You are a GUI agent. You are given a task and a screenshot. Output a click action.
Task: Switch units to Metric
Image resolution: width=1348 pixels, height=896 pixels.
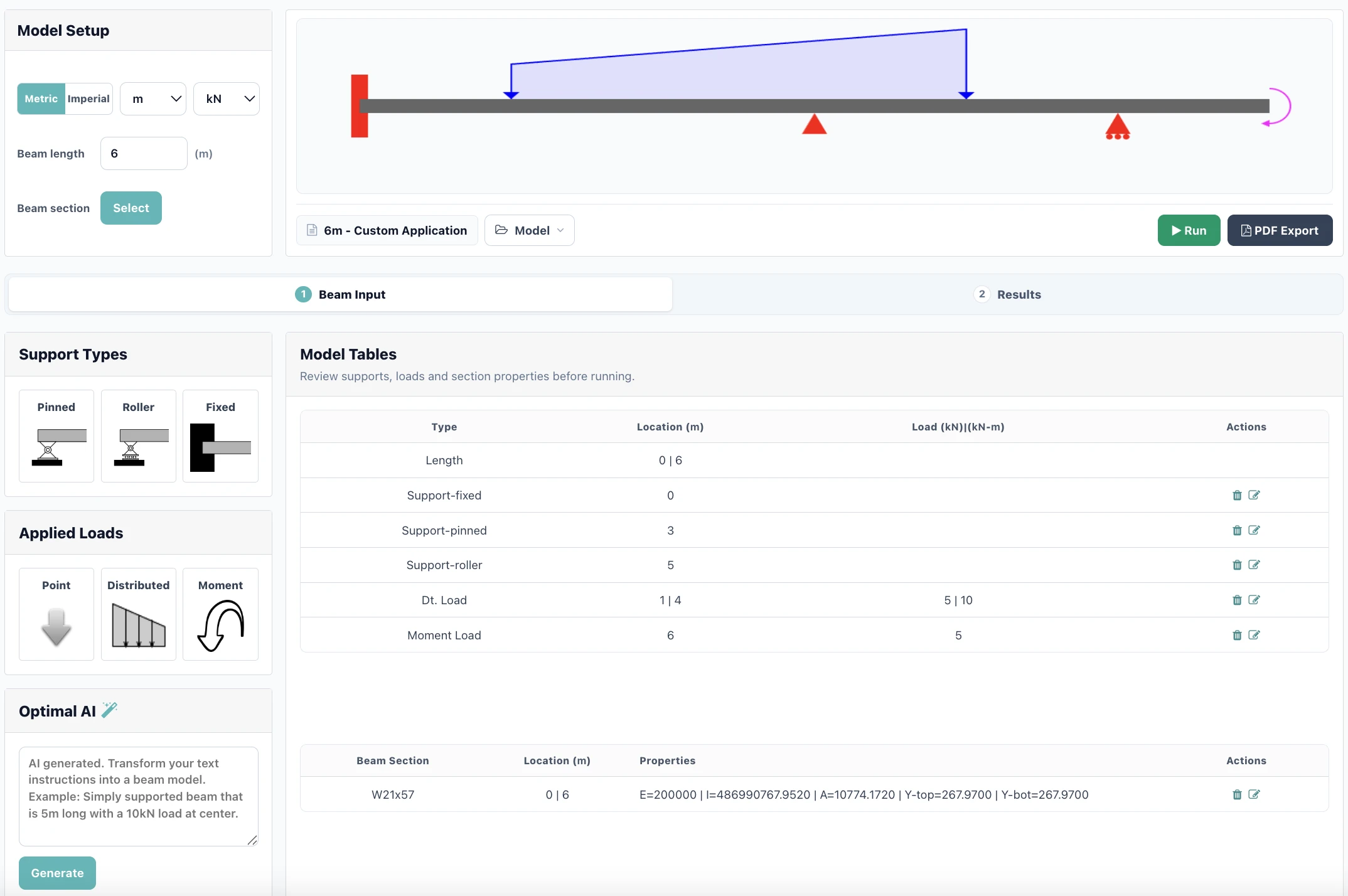[x=41, y=99]
